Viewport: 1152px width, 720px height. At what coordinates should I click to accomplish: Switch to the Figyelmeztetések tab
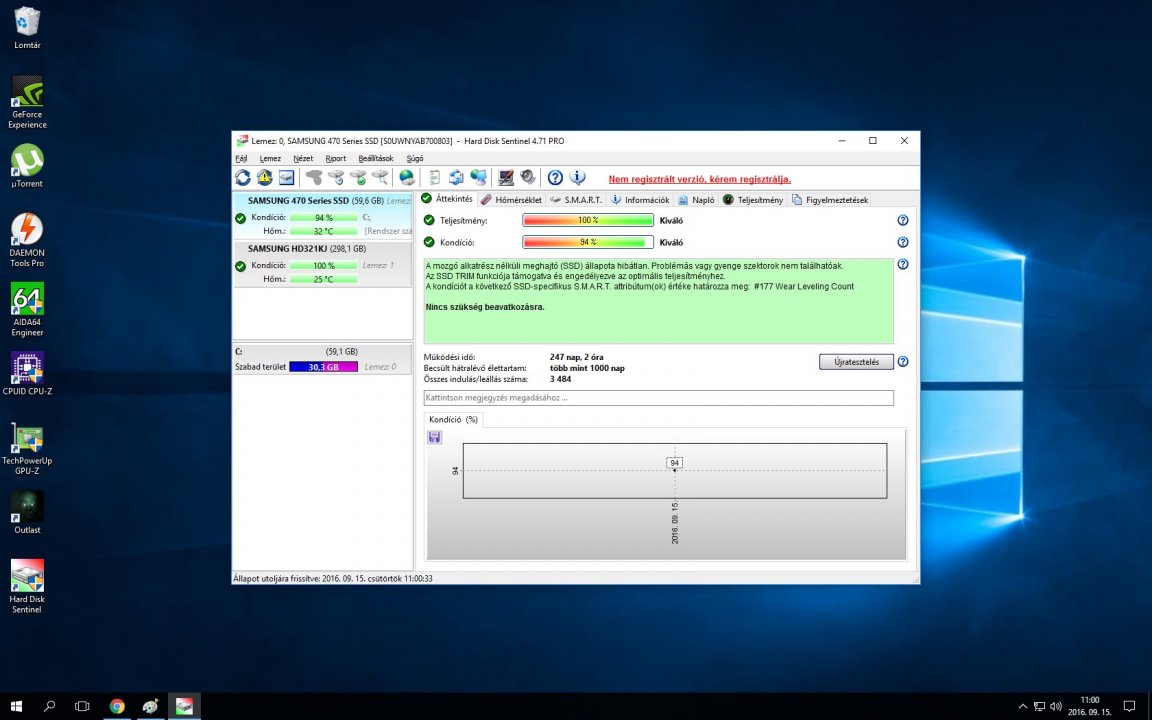point(830,200)
